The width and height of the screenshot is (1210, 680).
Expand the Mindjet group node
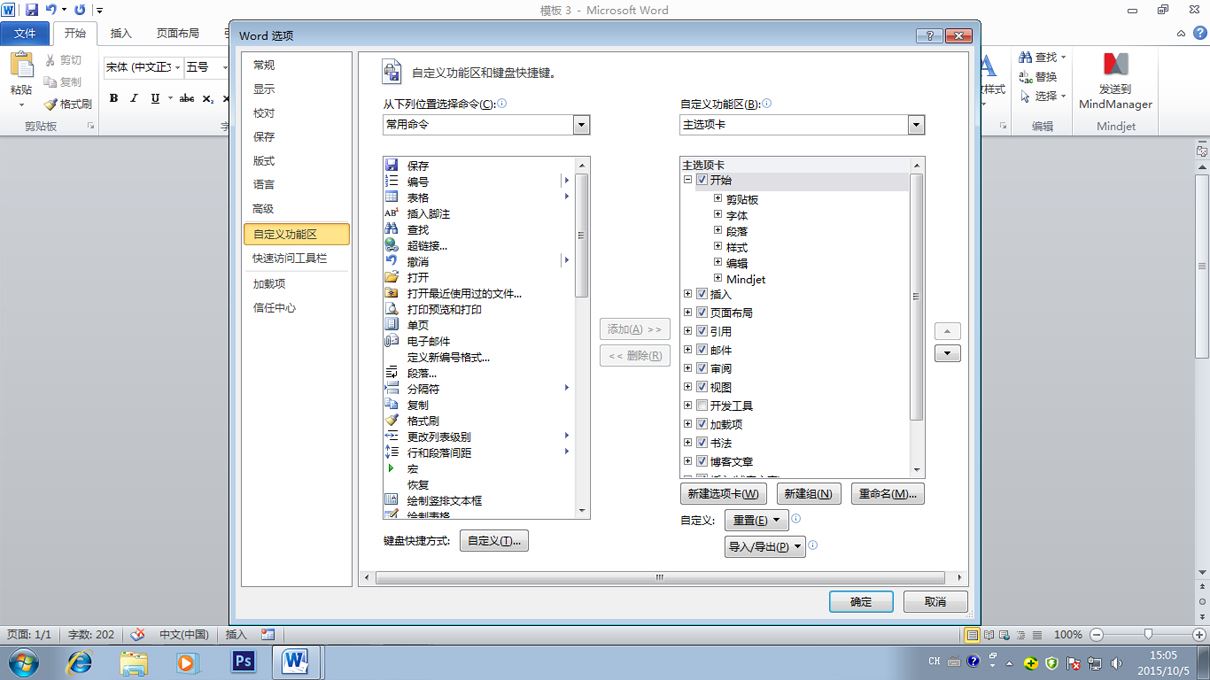718,279
